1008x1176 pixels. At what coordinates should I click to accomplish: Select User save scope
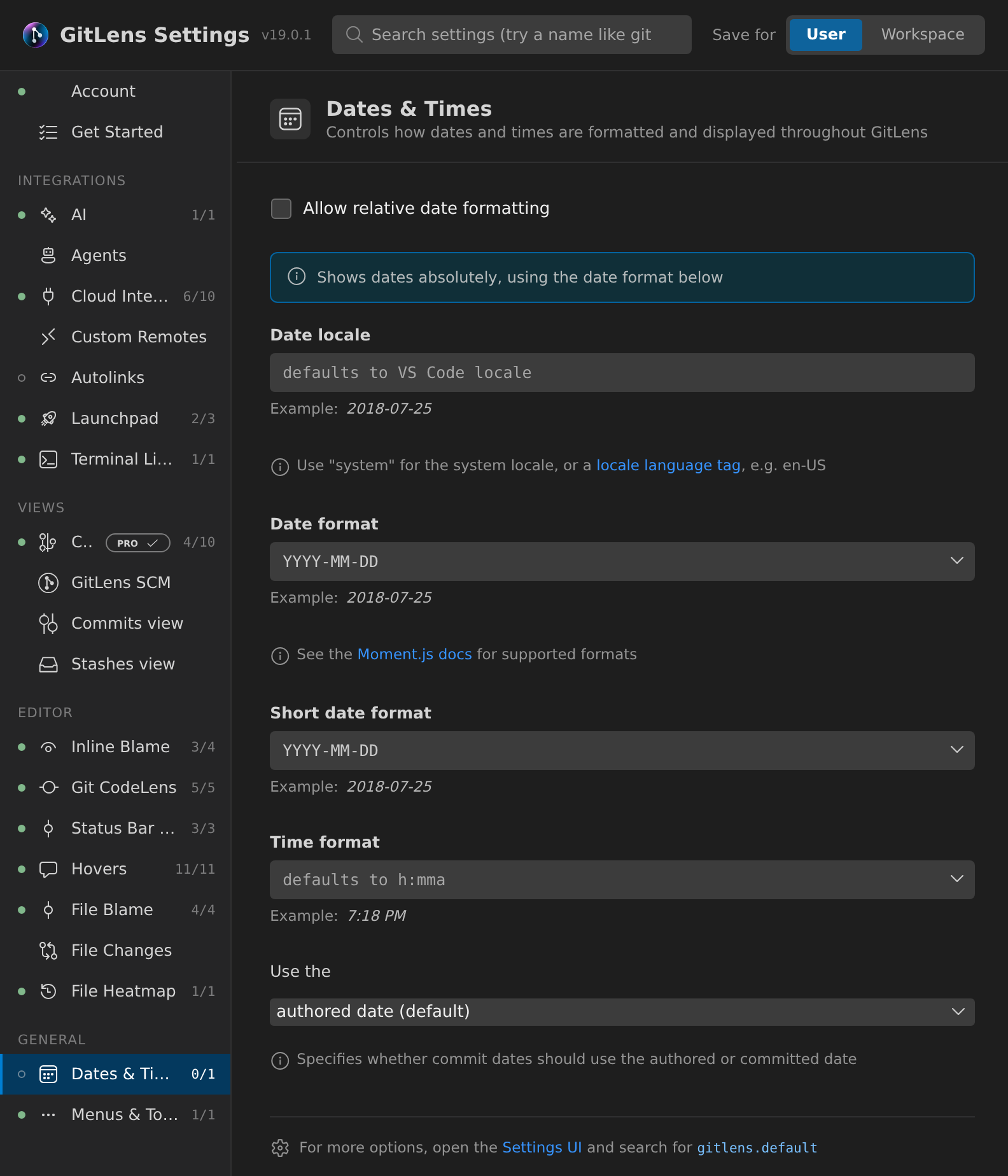826,34
